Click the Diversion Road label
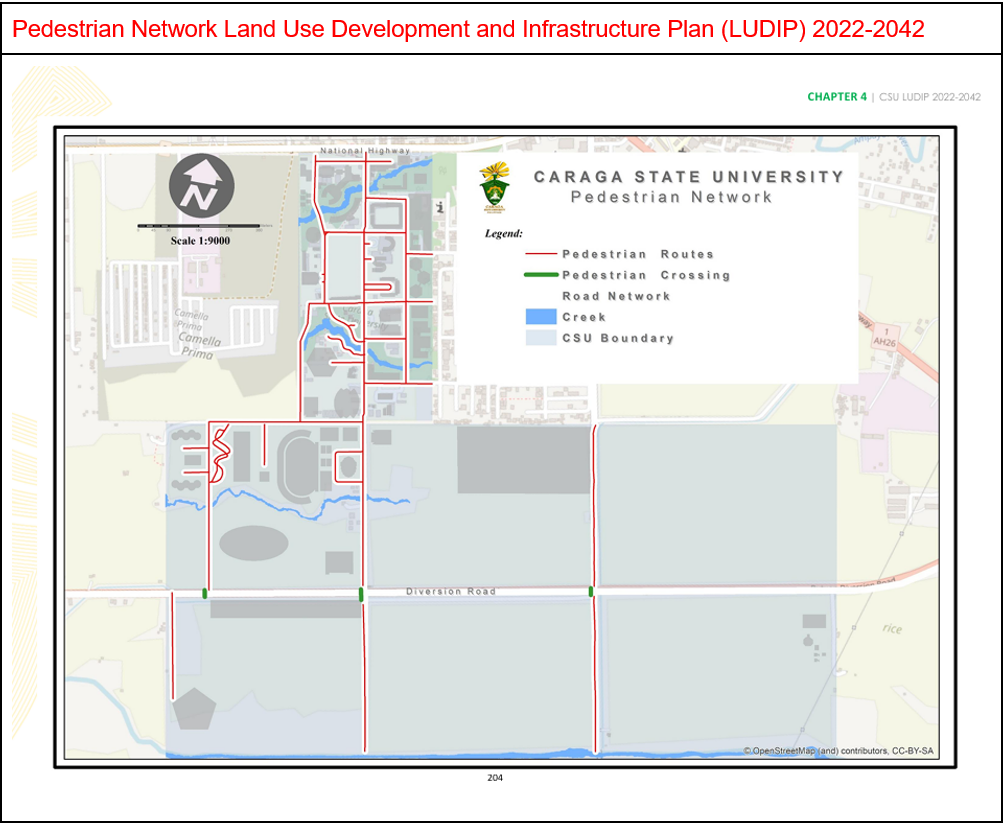The width and height of the screenshot is (1005, 826). point(451,592)
